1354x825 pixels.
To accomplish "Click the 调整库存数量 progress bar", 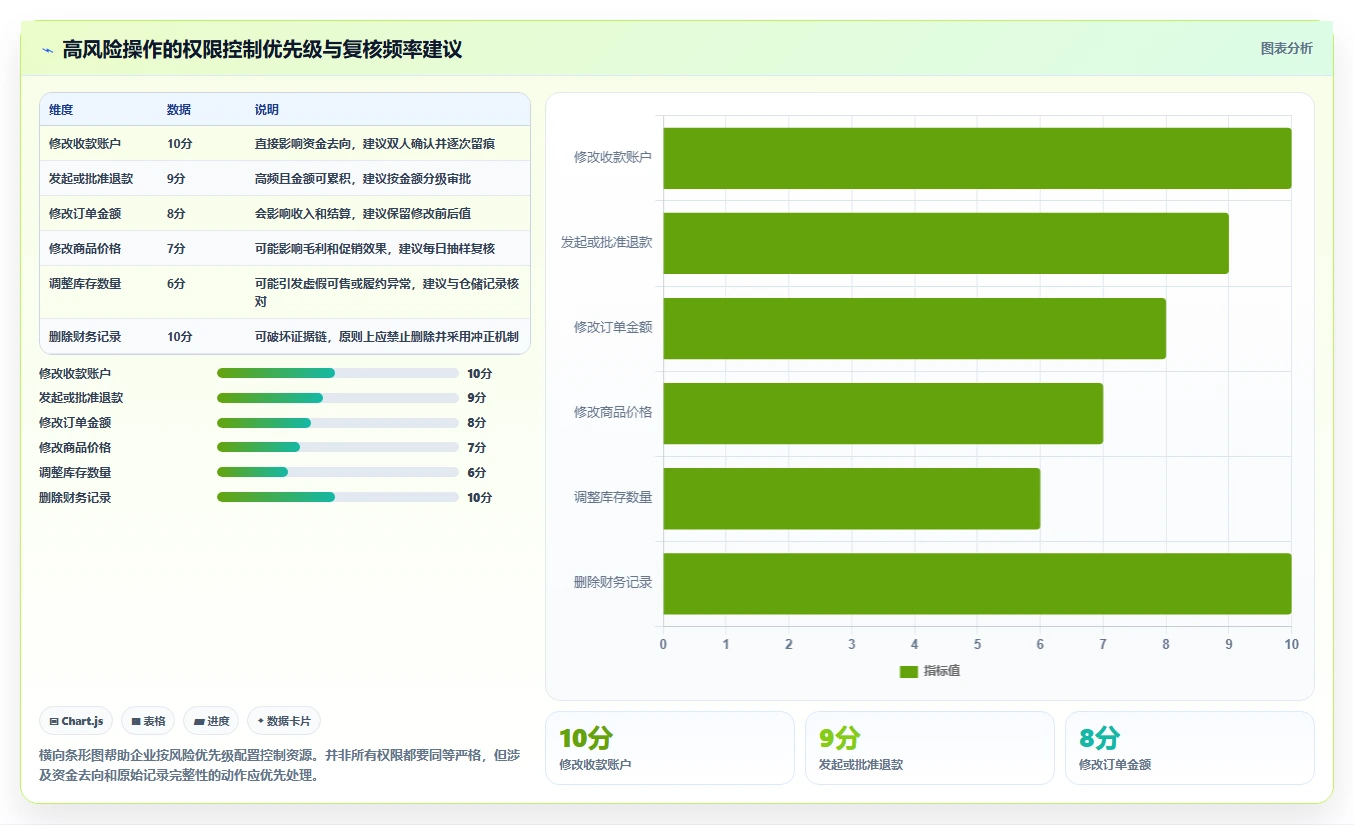I will click(338, 472).
